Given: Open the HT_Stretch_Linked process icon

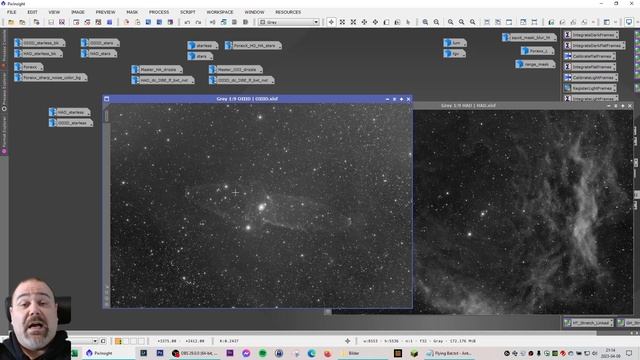Looking at the screenshot, I should point(589,323).
